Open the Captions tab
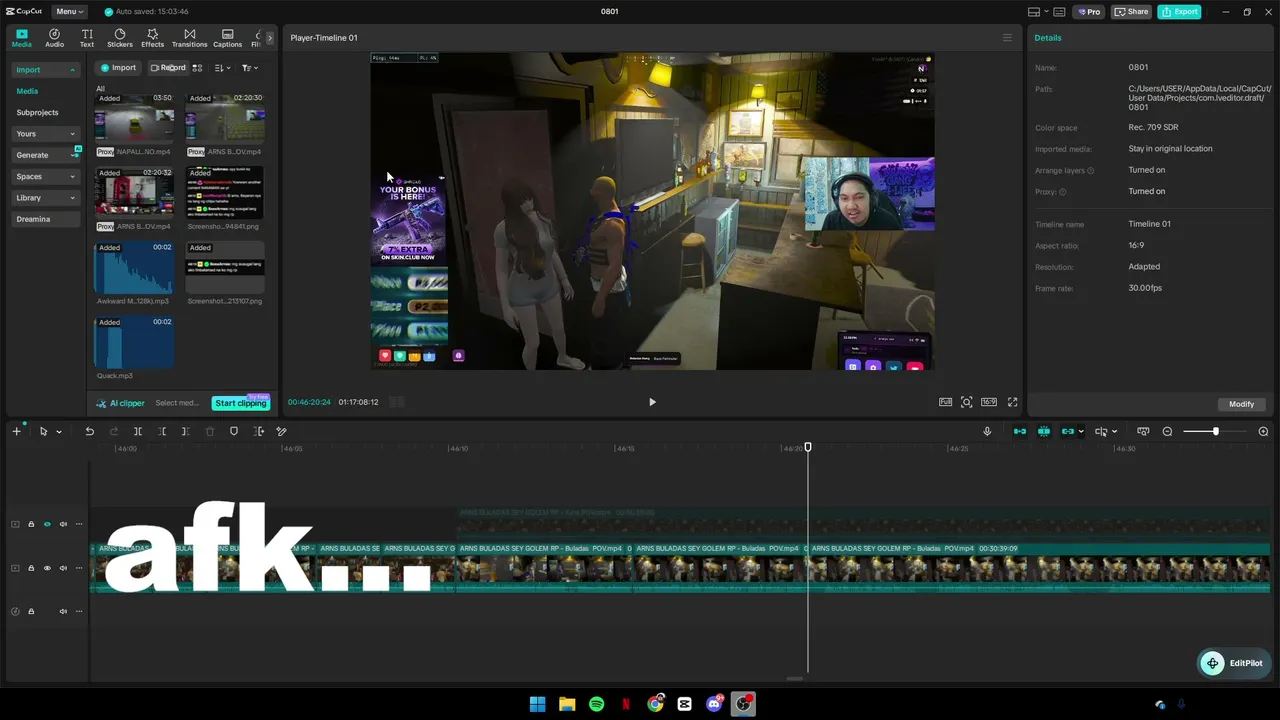Screen dimensions: 1280x720 [227, 38]
